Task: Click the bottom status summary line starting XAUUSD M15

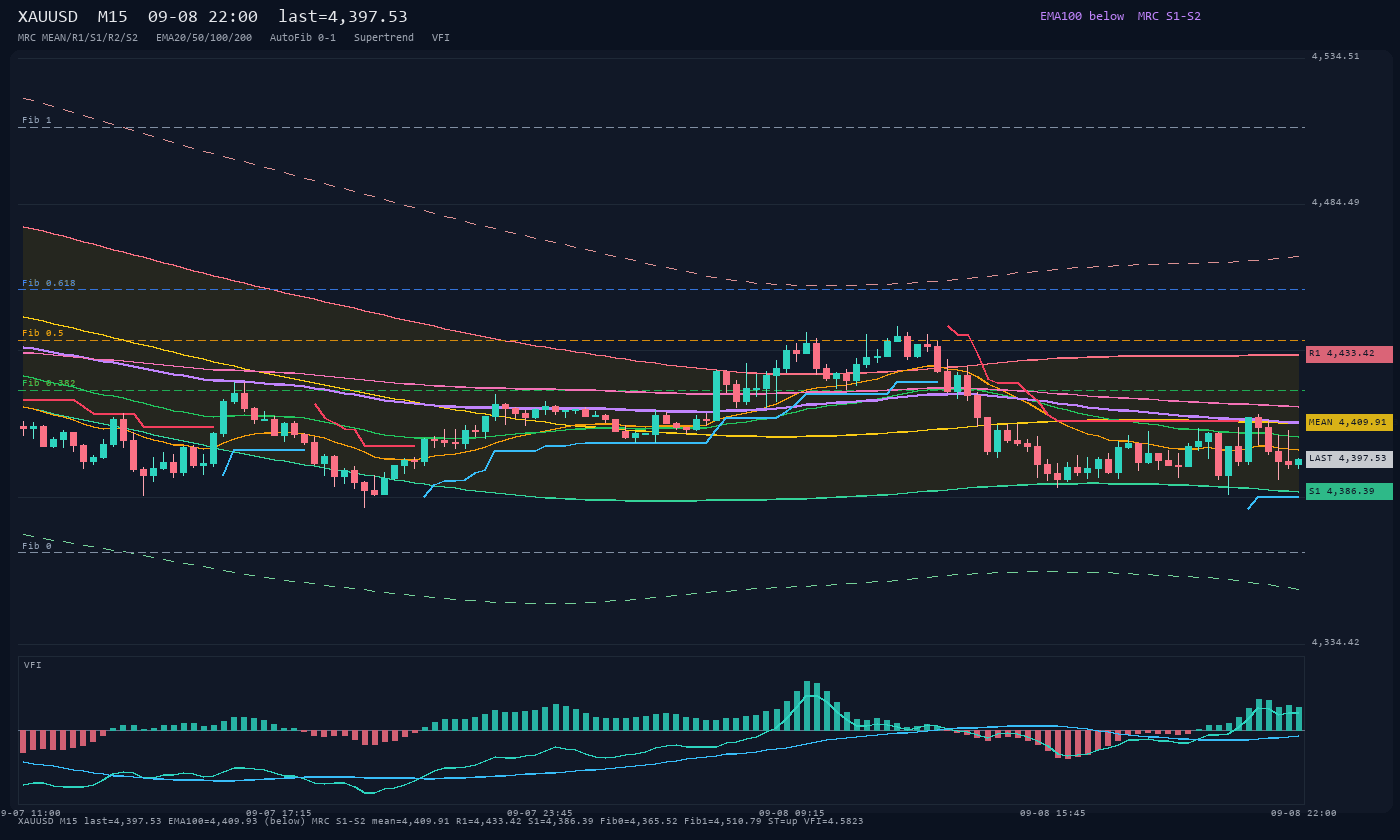Action: click(441, 821)
